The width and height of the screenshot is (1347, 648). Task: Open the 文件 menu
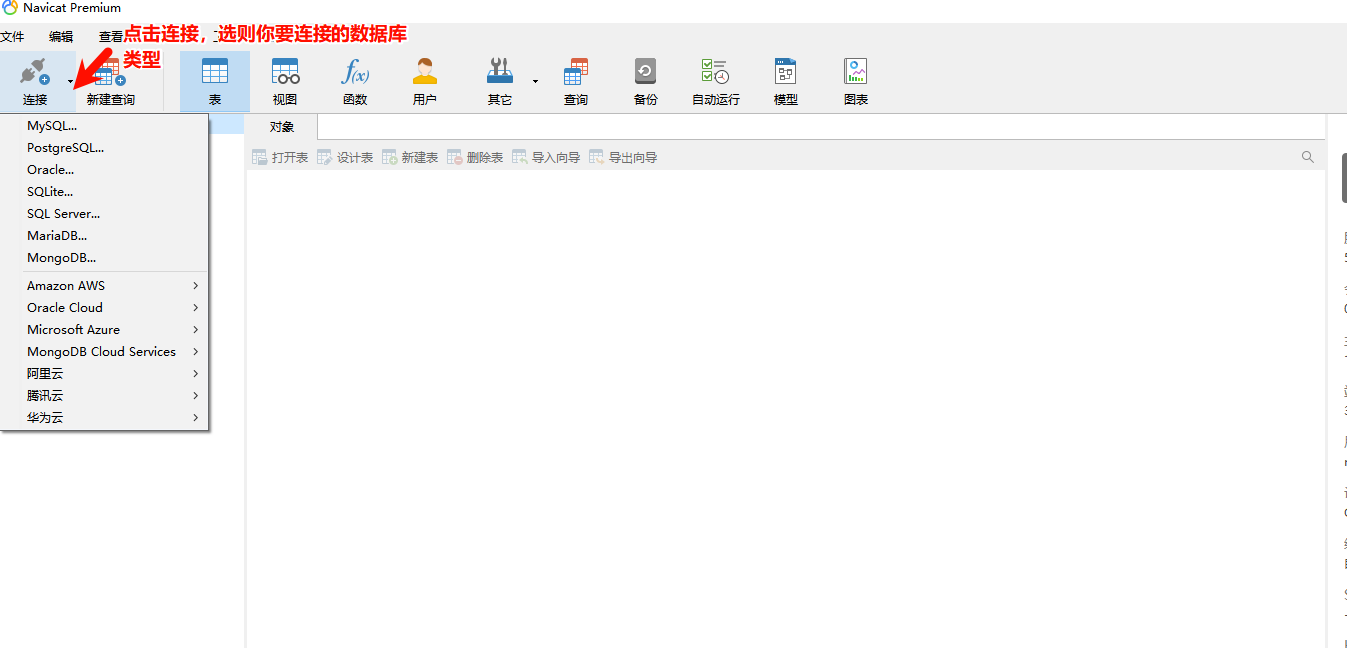pyautogui.click(x=12, y=37)
